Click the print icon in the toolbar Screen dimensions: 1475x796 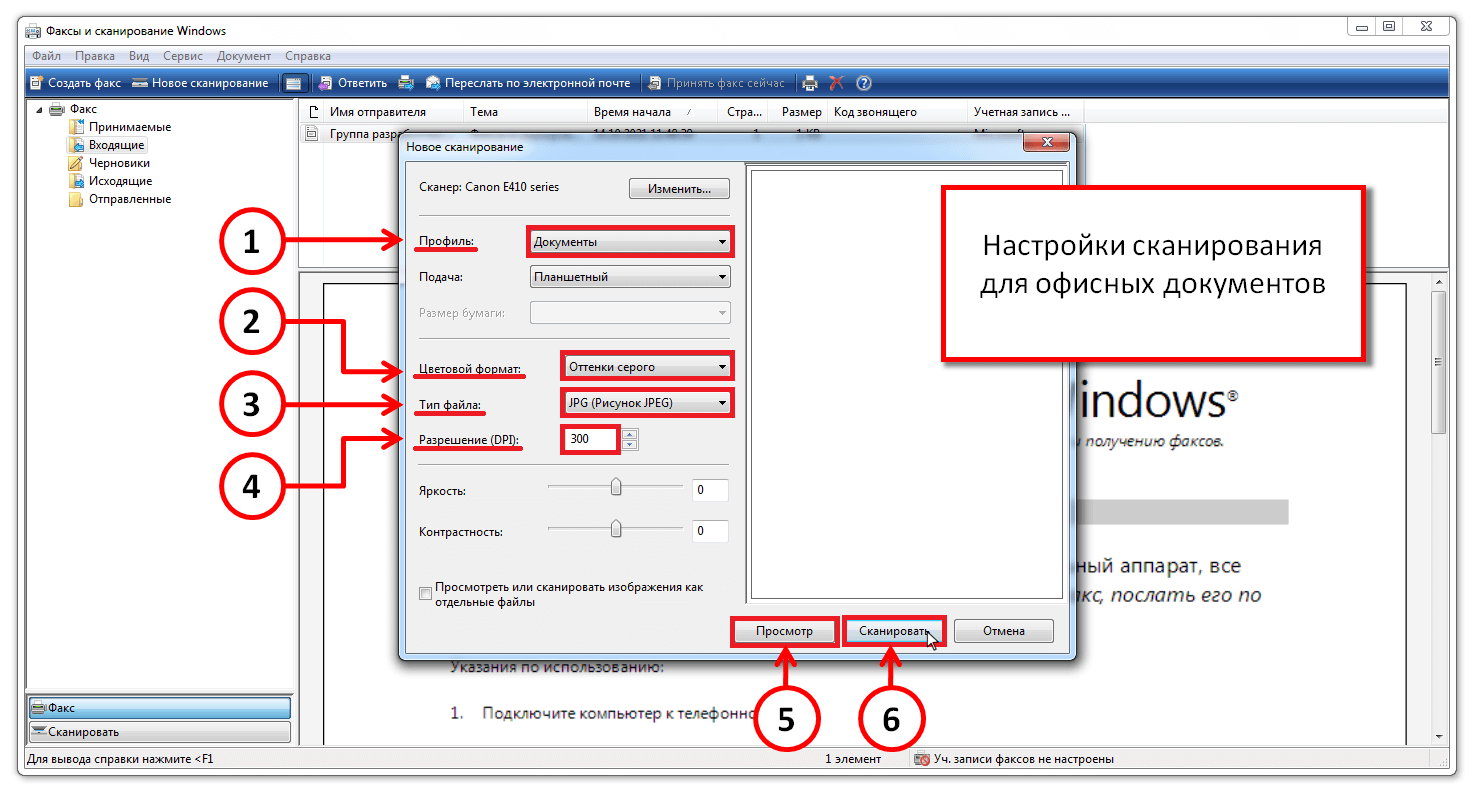811,83
